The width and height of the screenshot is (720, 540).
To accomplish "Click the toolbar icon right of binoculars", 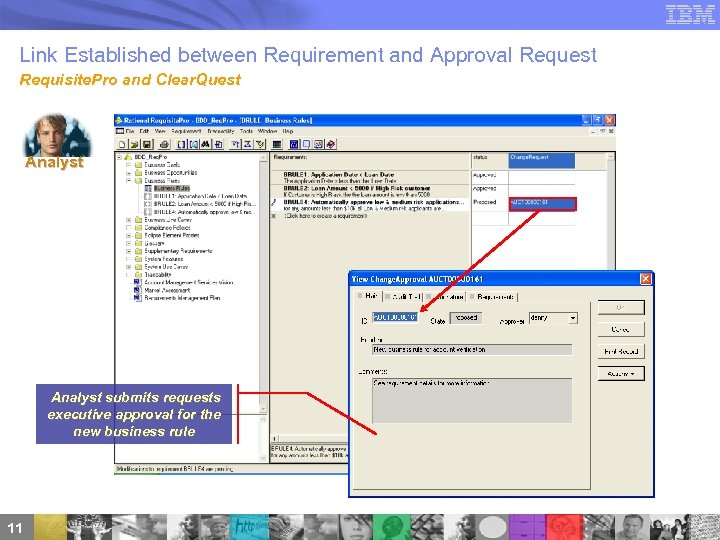I will point(219,144).
